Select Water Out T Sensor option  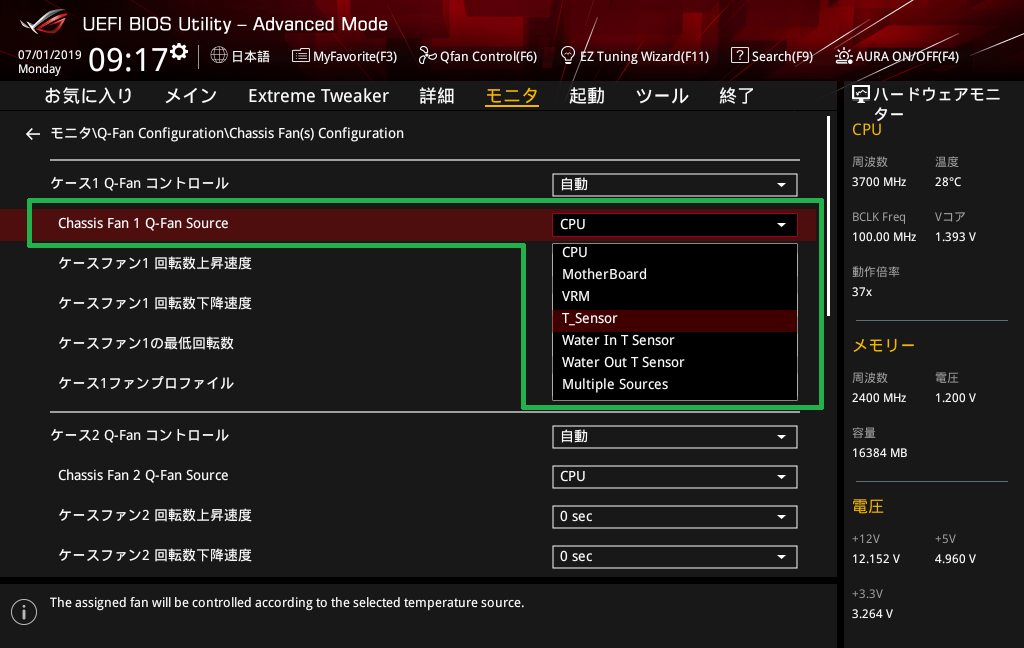(675, 363)
